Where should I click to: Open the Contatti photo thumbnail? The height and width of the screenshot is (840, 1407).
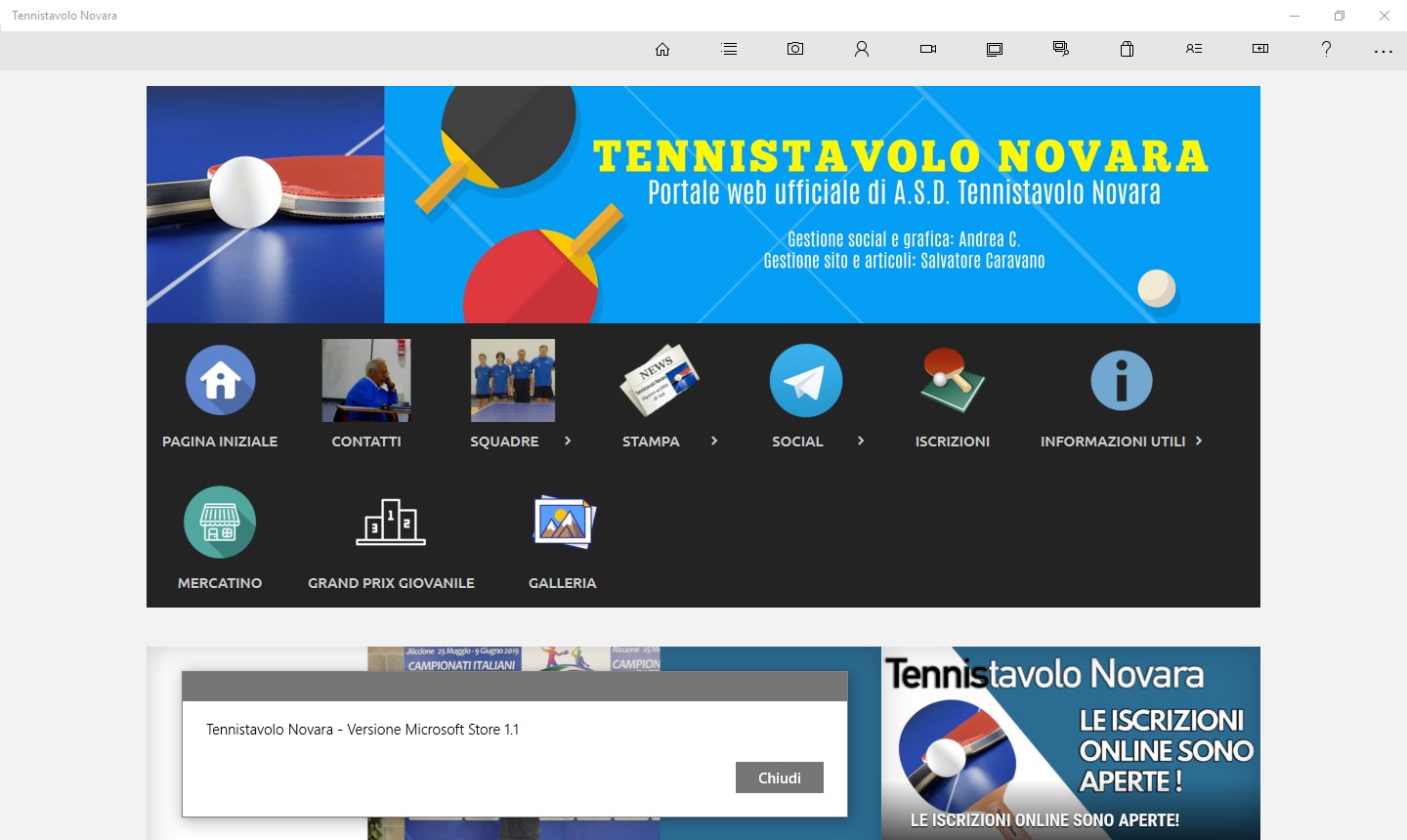pyautogui.click(x=366, y=380)
